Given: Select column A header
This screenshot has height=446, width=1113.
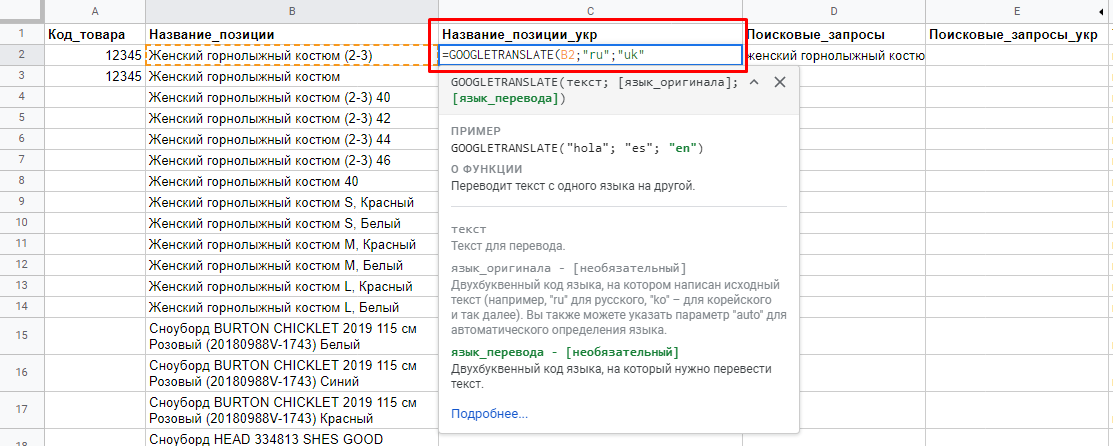Looking at the screenshot, I should click(94, 12).
